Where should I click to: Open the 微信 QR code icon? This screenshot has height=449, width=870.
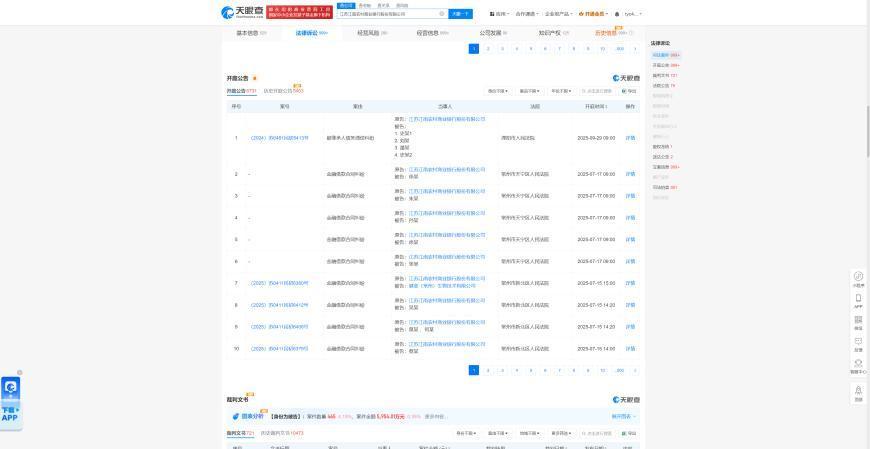[x=858, y=322]
